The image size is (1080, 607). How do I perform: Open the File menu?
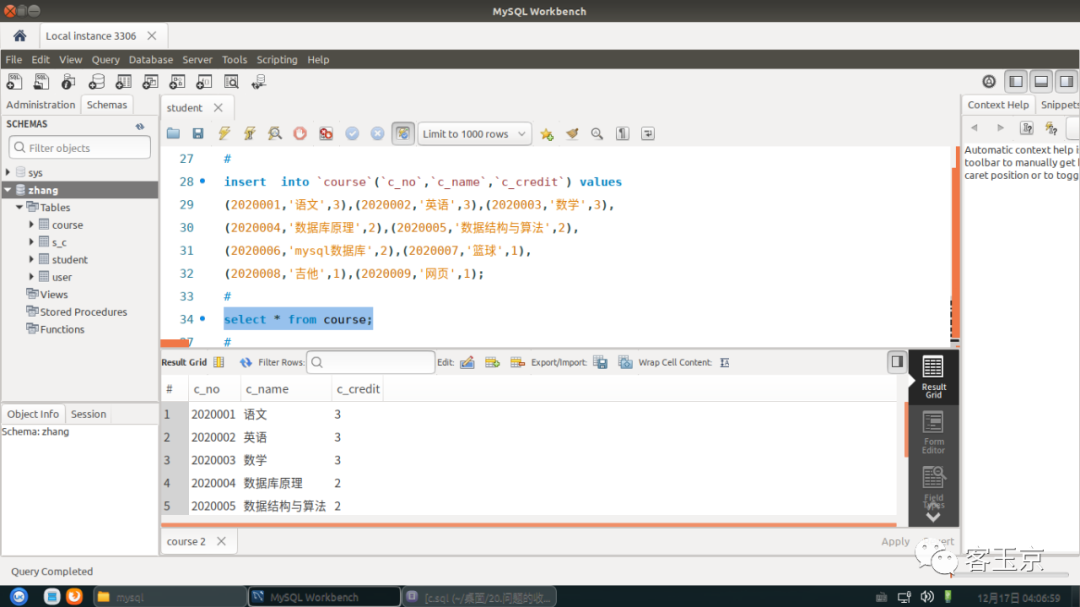(14, 60)
